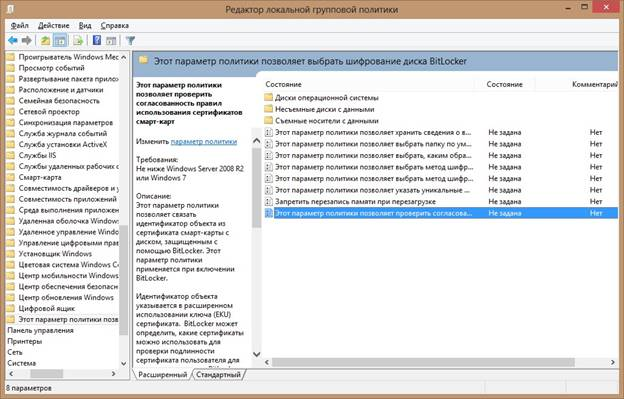The image size is (624, 399).
Task: Click the tree pane scroll down arrow
Action: pos(123,363)
